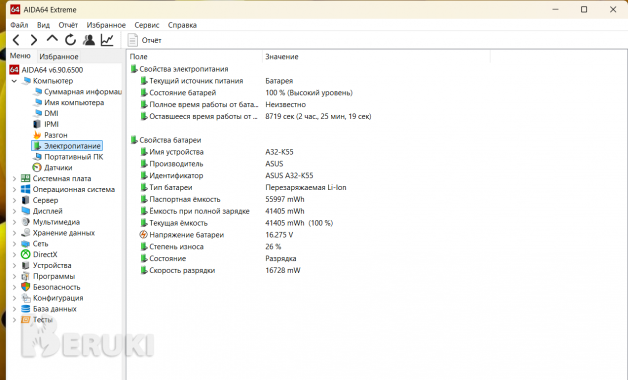Open the Справка menu
Viewport: 628px width, 380px height.
click(x=182, y=25)
